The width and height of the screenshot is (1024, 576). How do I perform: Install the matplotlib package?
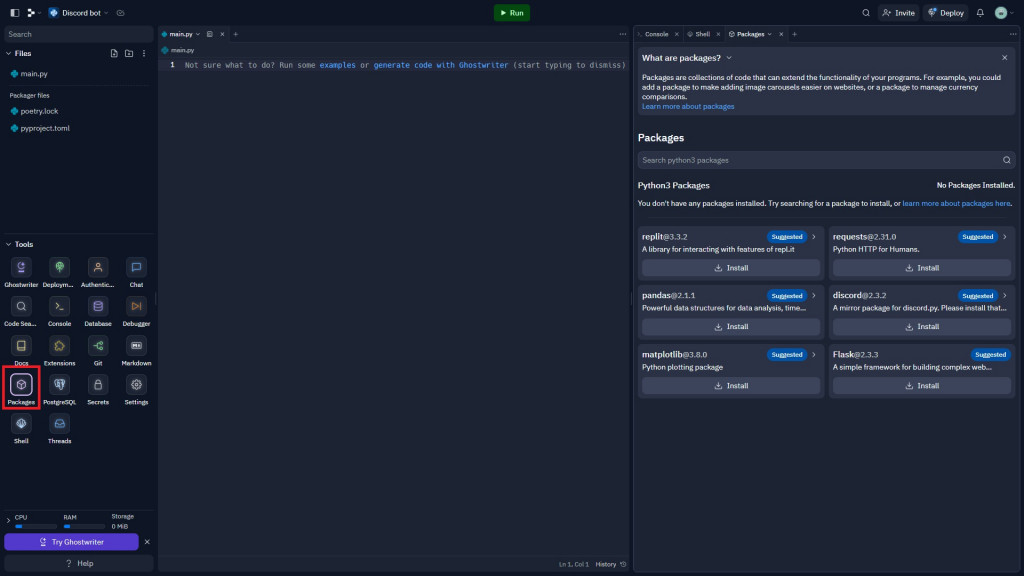click(x=731, y=386)
